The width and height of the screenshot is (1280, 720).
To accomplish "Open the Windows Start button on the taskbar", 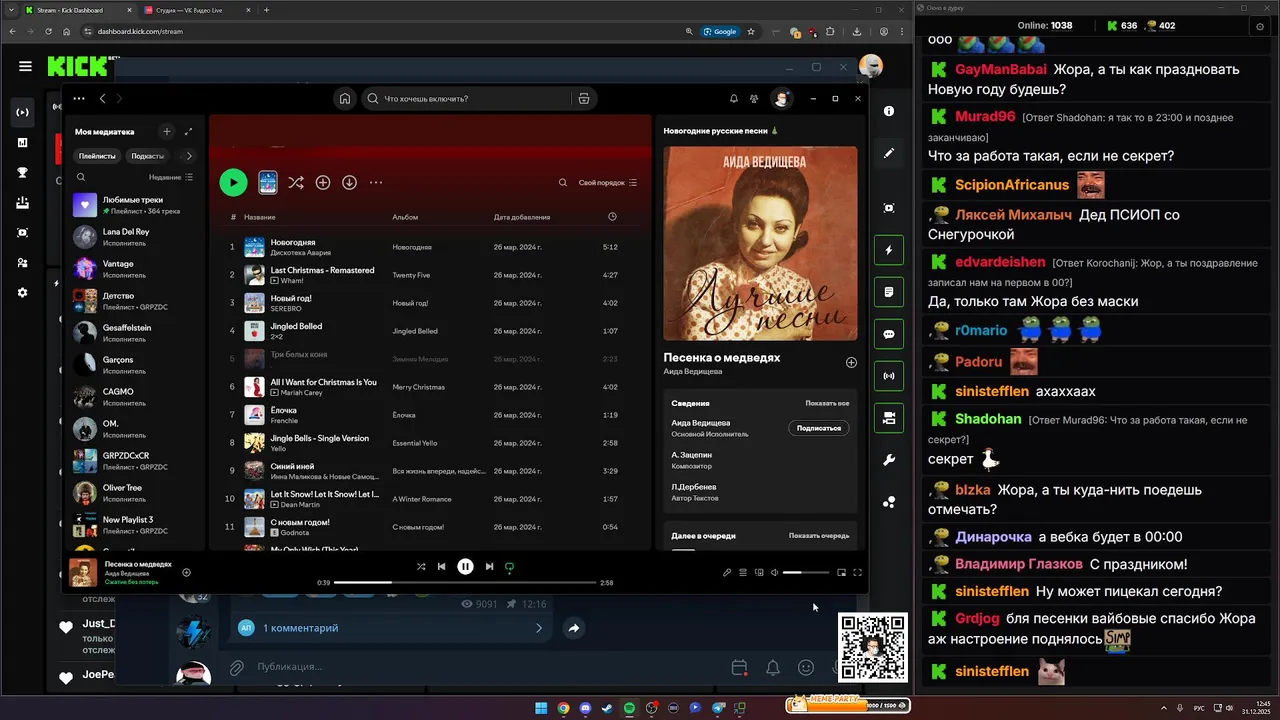I will tap(541, 708).
